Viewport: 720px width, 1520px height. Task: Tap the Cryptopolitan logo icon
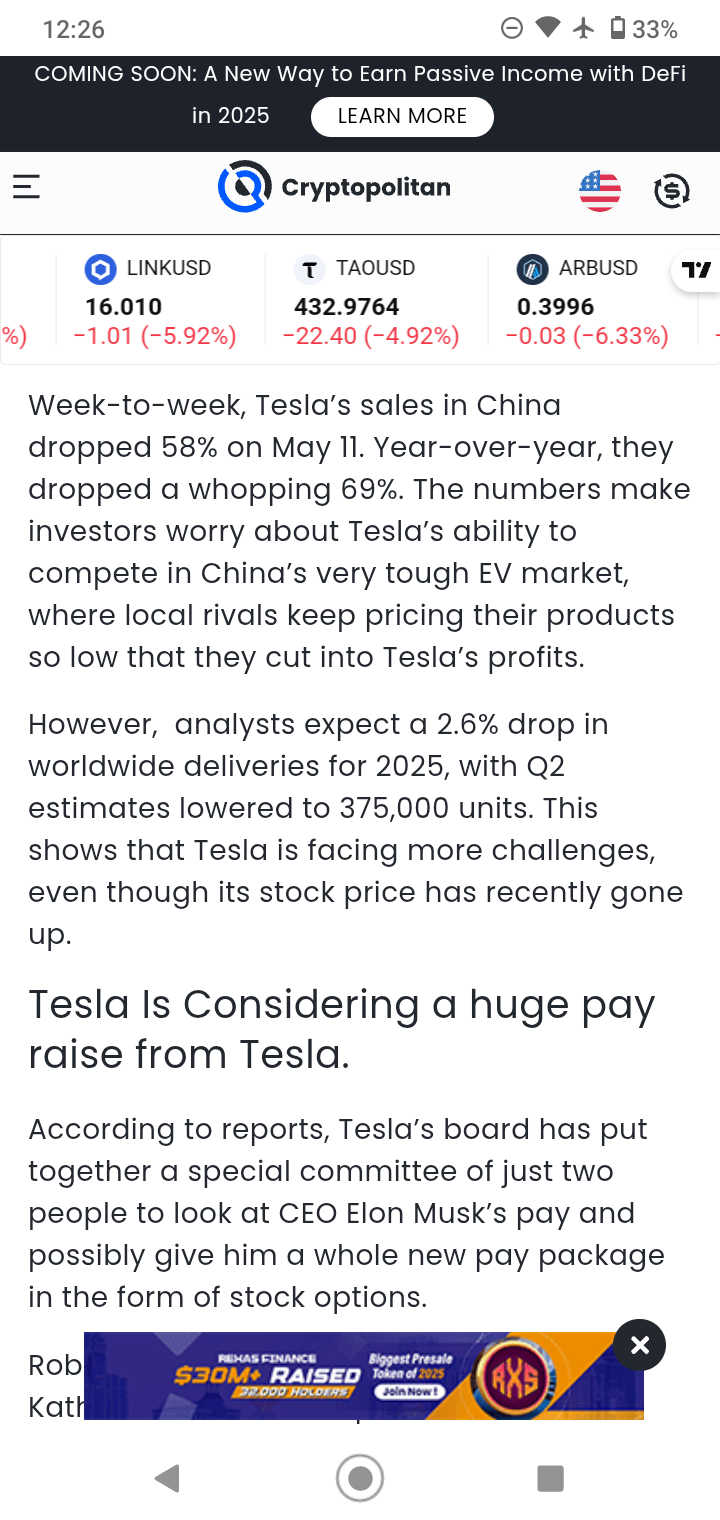click(245, 187)
